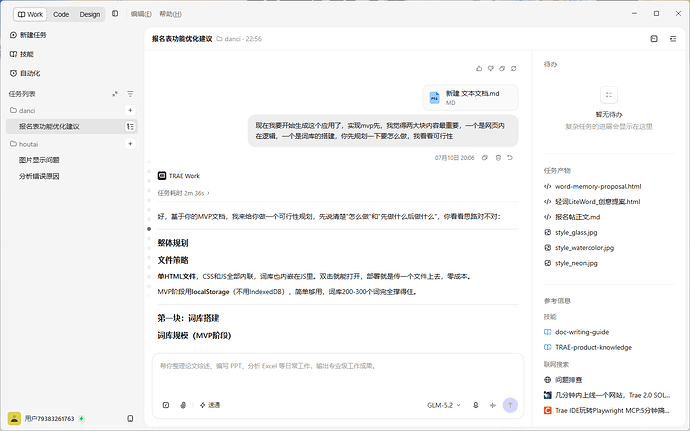Click the TRAE Work logo icon
The height and width of the screenshot is (431, 690).
point(161,176)
